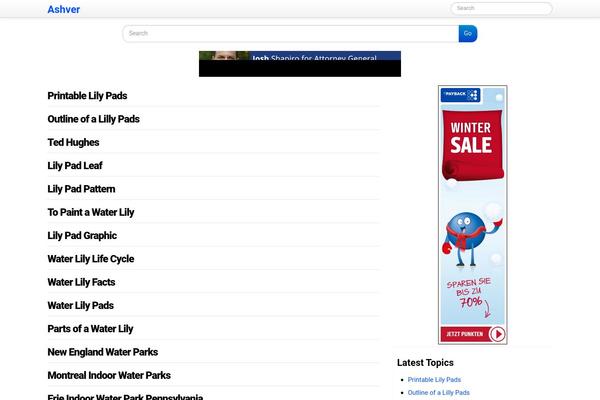Click into the large center search box

tap(290, 33)
